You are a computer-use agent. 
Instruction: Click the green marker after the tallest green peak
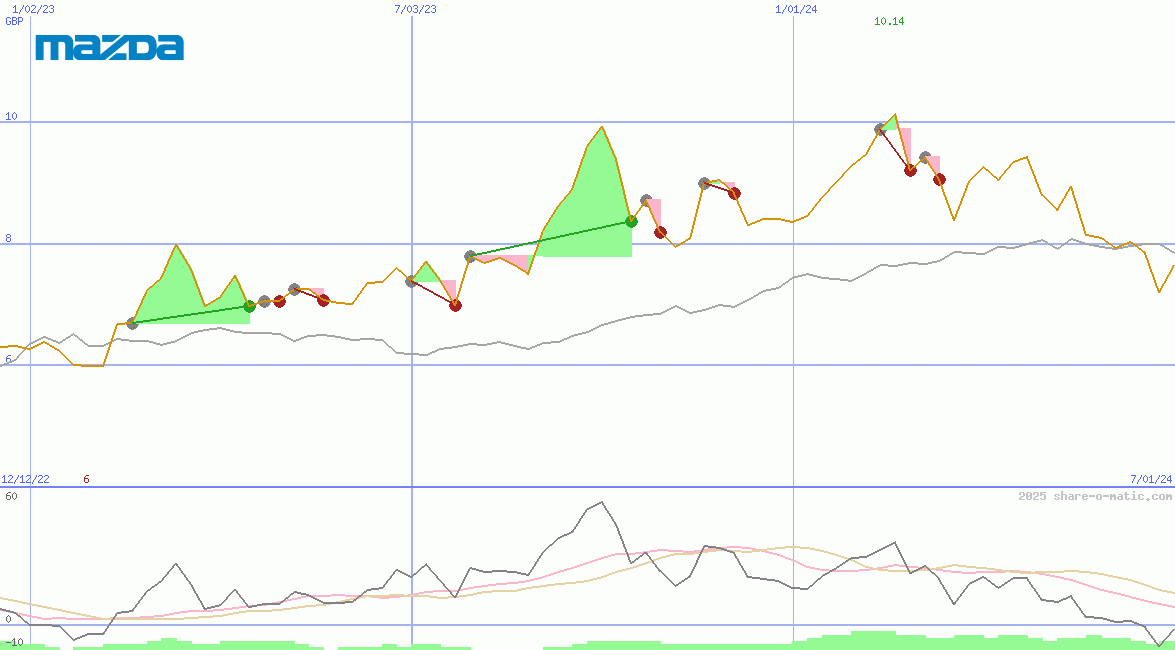click(631, 221)
